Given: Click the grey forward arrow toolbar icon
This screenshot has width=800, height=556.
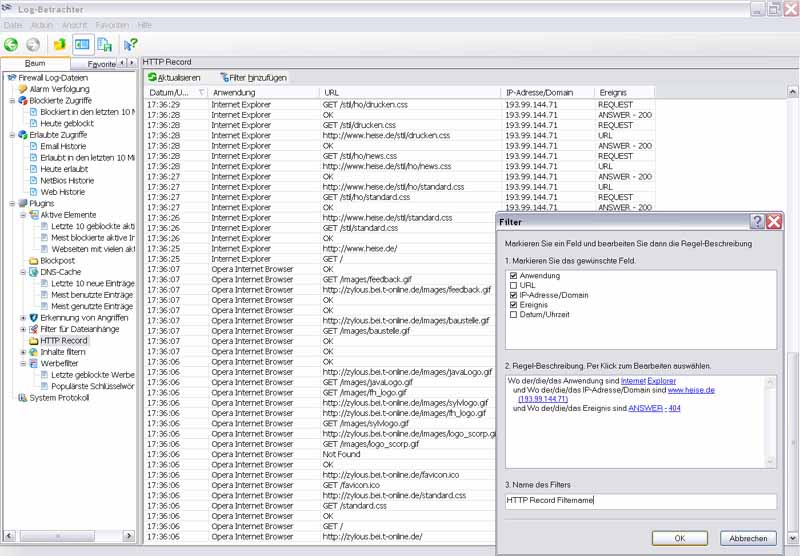Looking at the screenshot, I should pos(33,44).
